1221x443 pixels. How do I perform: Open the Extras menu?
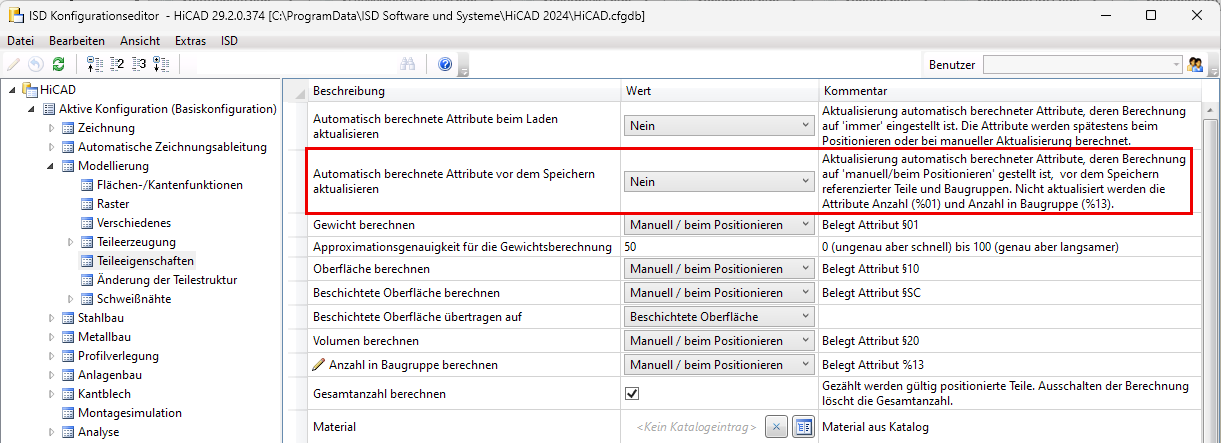[x=190, y=41]
